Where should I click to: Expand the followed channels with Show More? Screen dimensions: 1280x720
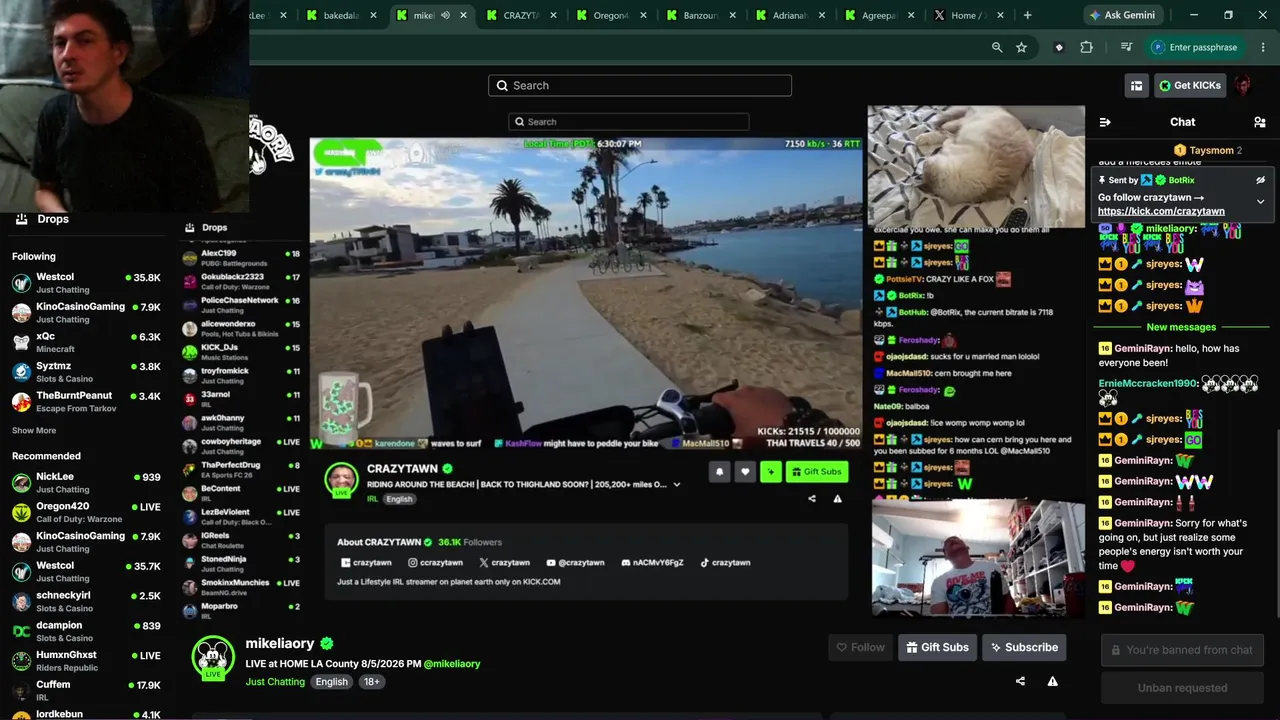(x=34, y=431)
